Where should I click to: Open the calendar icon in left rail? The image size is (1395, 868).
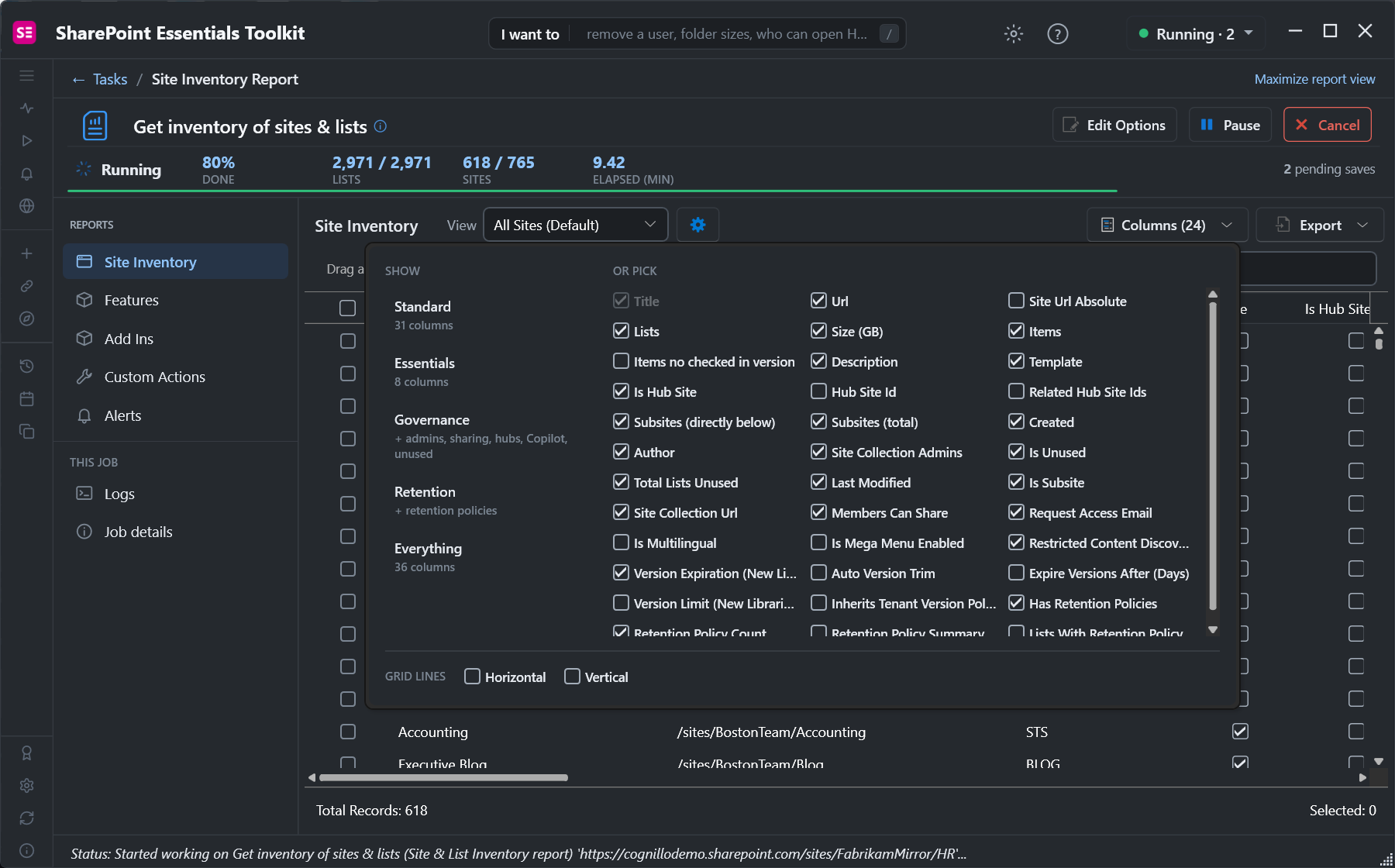click(26, 398)
